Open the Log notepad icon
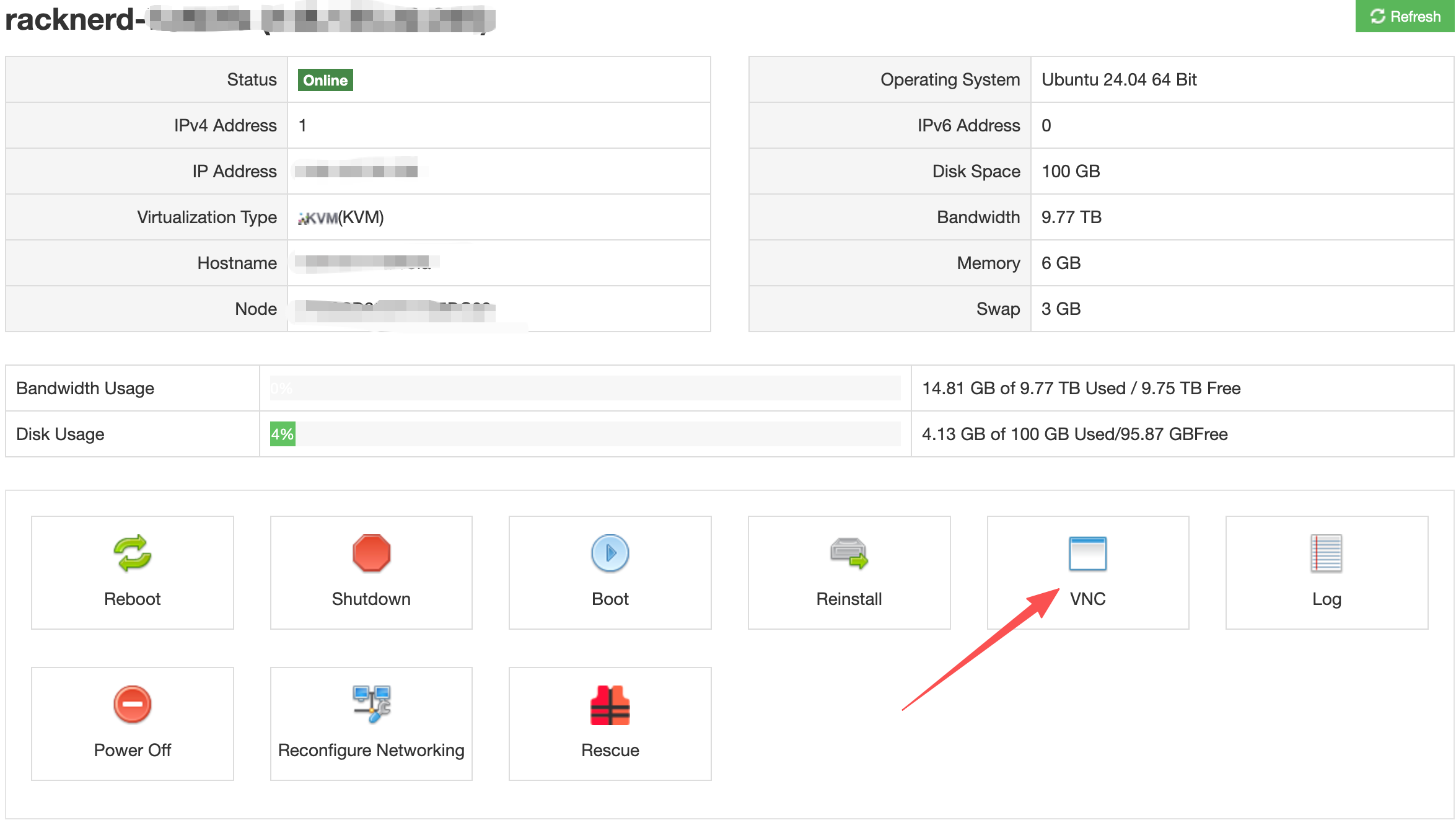 coord(1326,552)
